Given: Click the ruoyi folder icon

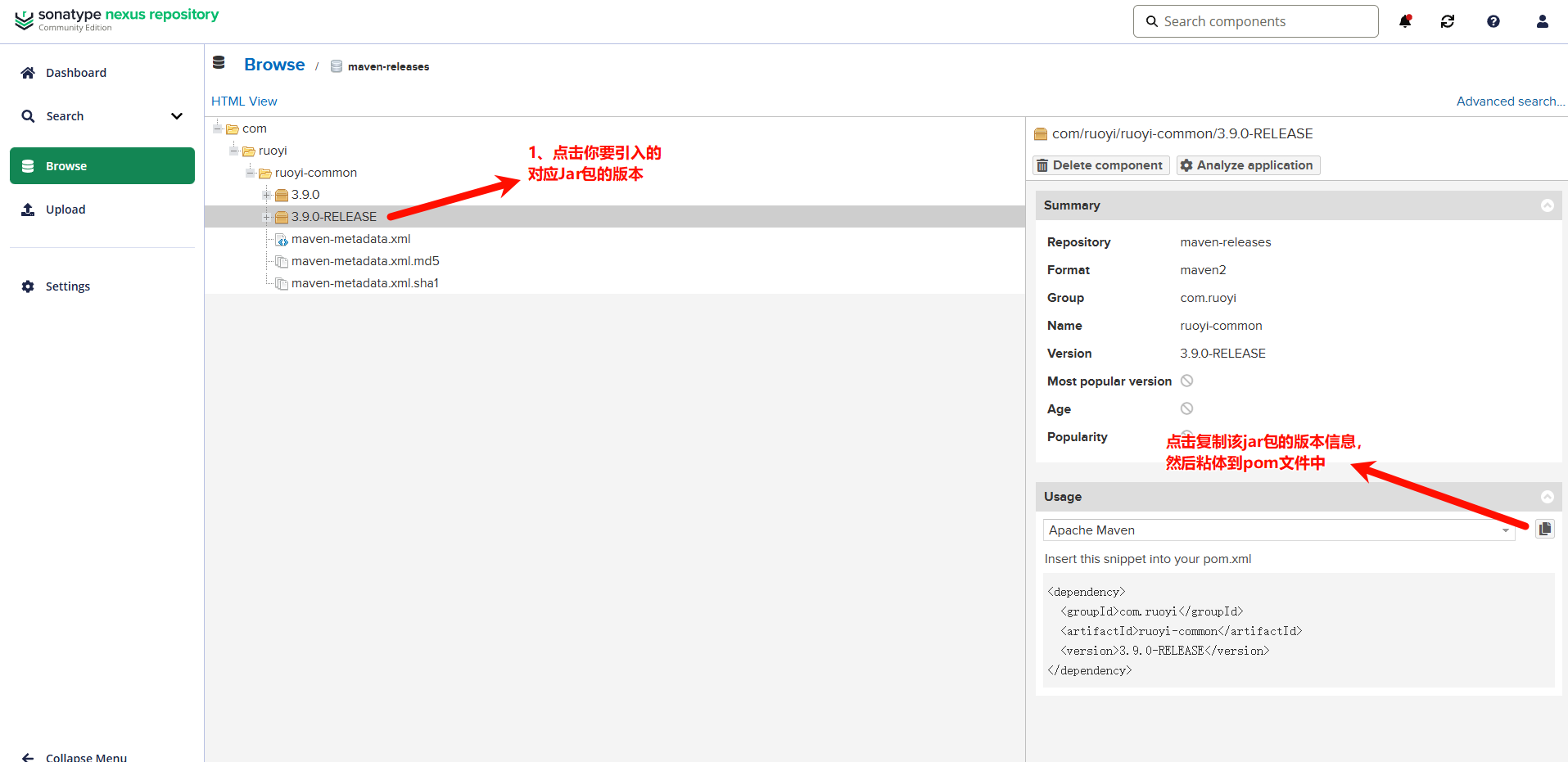Looking at the screenshot, I should pos(249,151).
